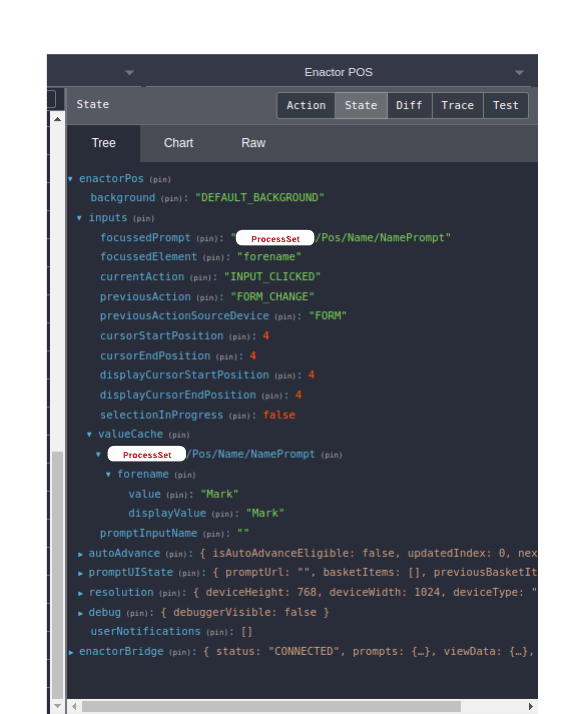Screen dimensions: 584x714
Task: Click the cursorStartPosition key
Action: tap(162, 336)
